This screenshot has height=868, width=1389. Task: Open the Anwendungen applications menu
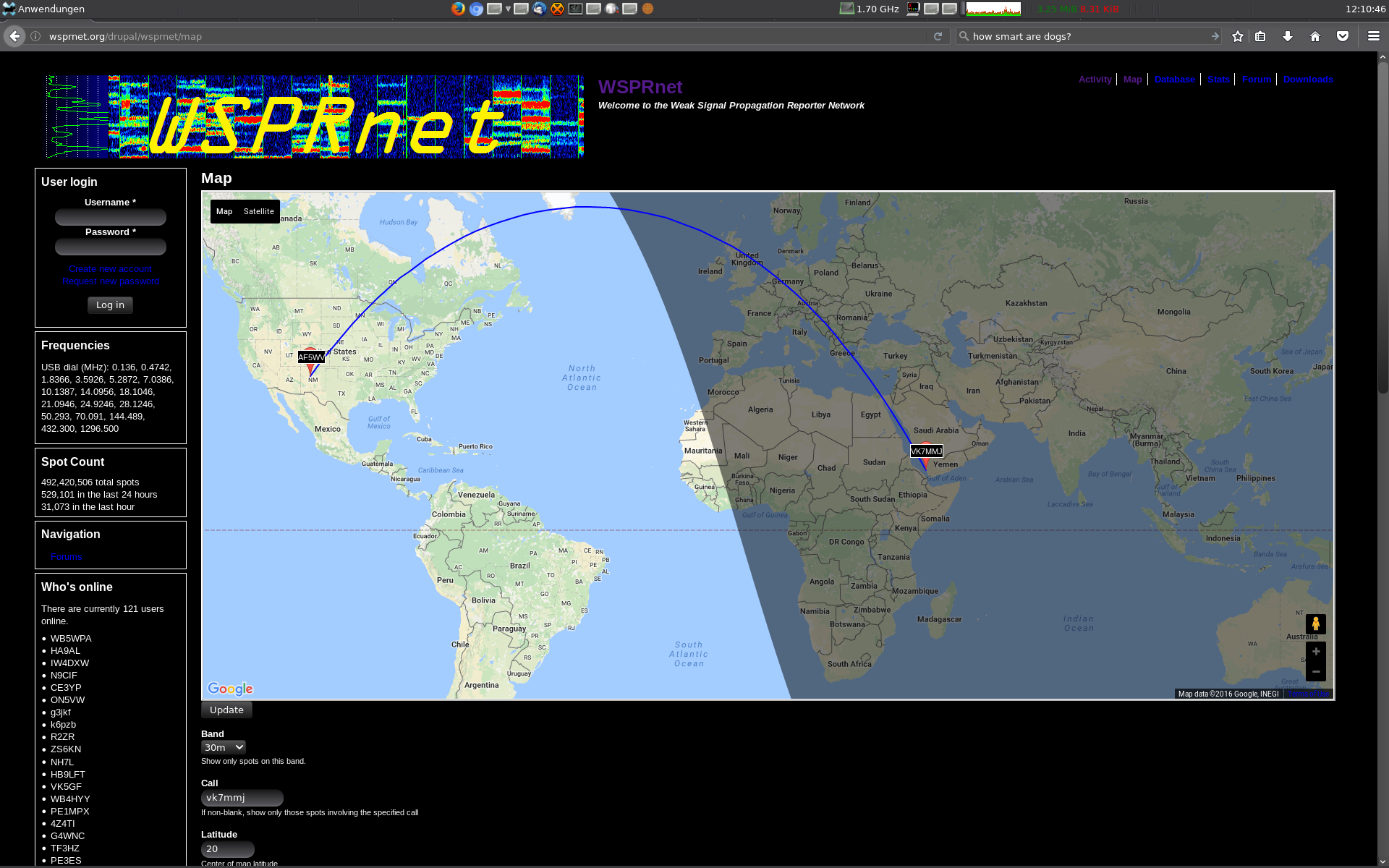click(x=43, y=9)
